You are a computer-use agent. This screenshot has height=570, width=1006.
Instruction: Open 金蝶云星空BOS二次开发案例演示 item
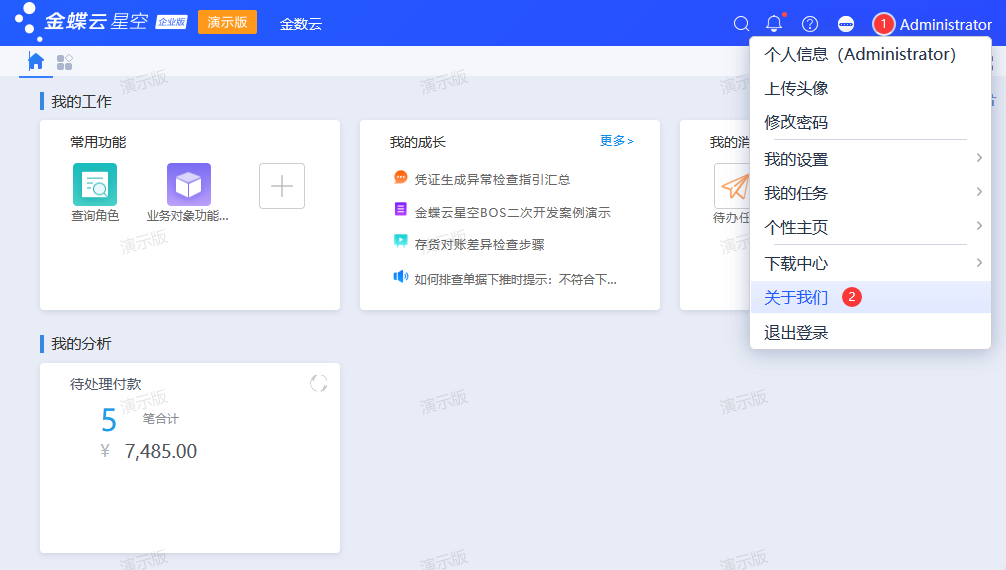pyautogui.click(x=512, y=212)
